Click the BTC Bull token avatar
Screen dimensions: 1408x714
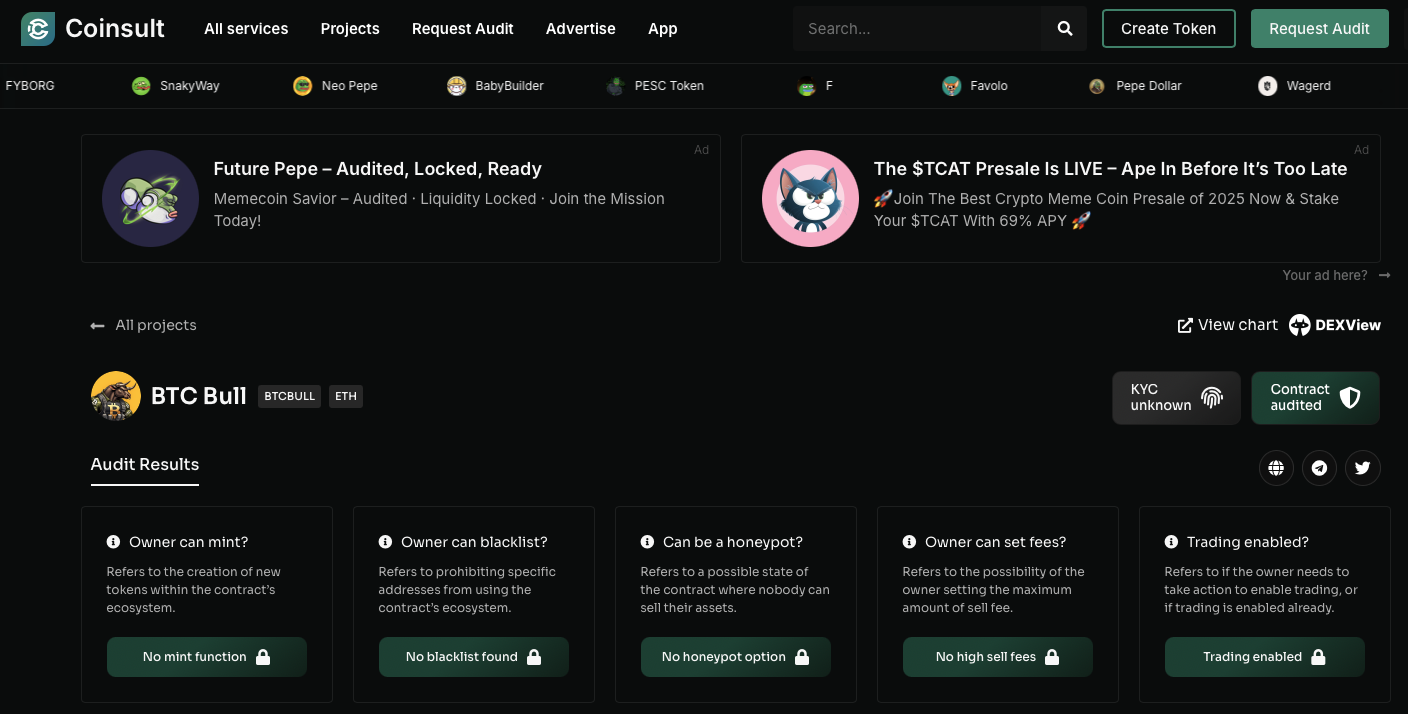[x=115, y=396]
